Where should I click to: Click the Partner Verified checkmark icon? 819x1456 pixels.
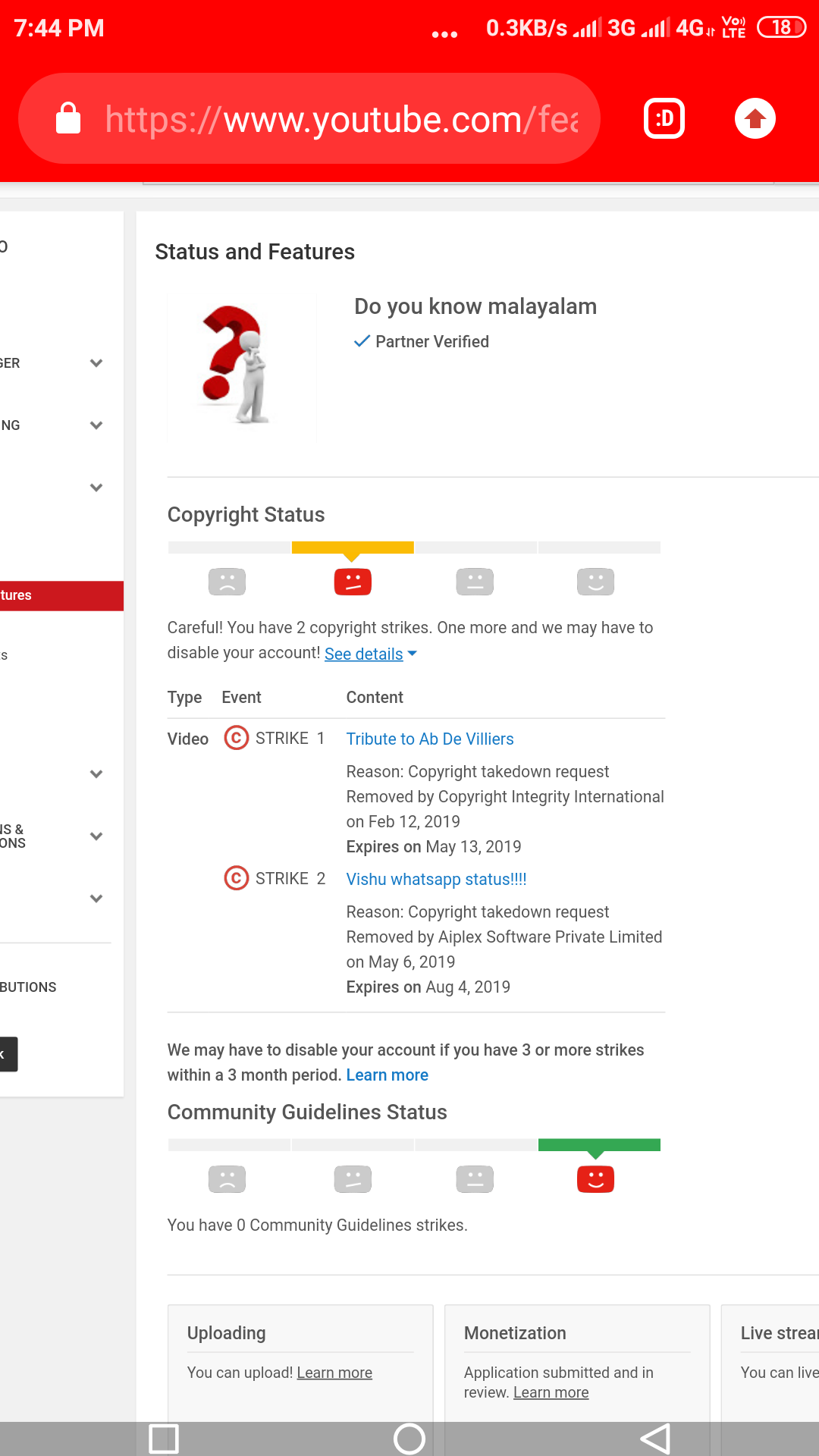tap(362, 341)
